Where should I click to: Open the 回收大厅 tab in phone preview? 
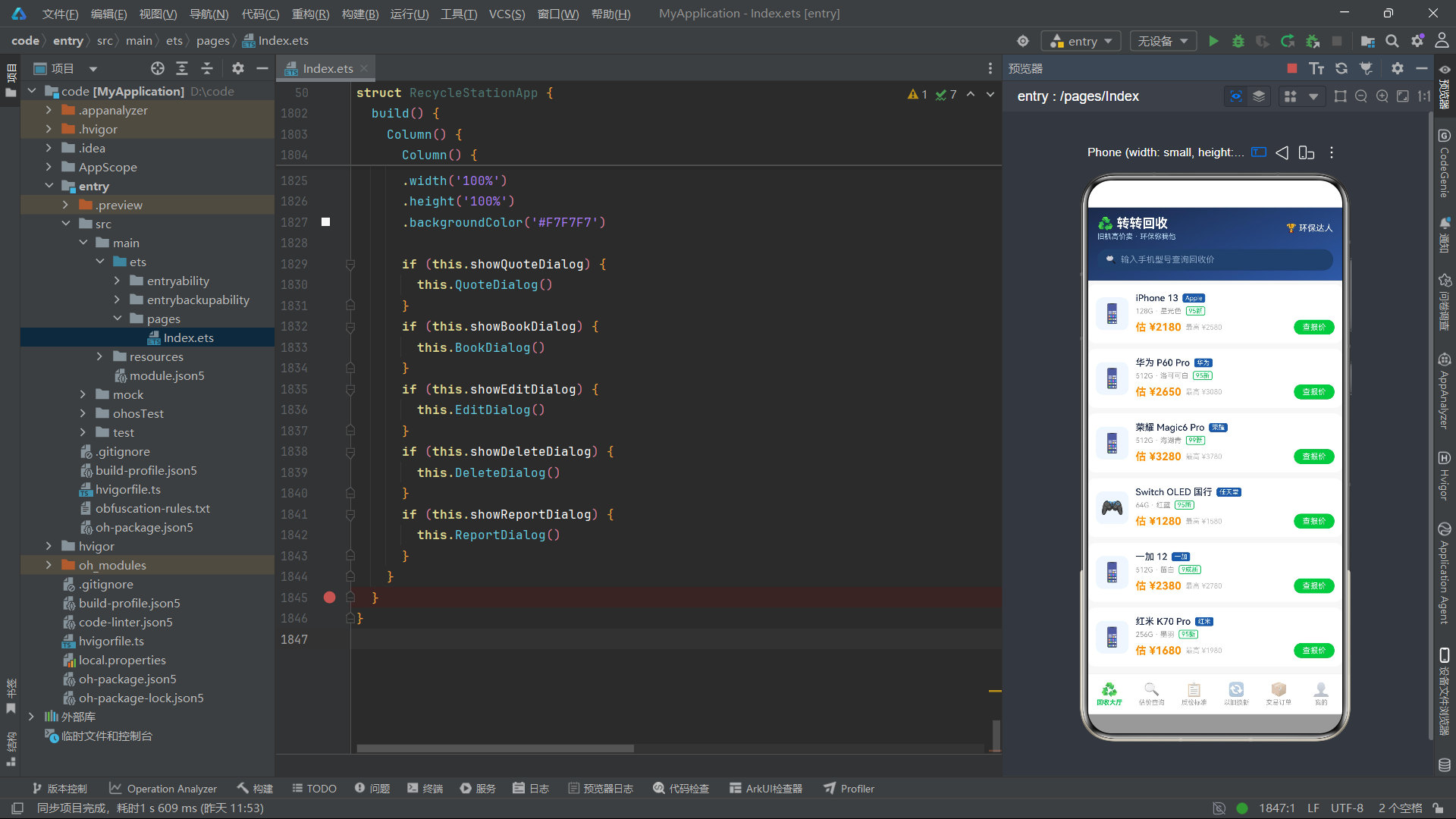[1109, 694]
